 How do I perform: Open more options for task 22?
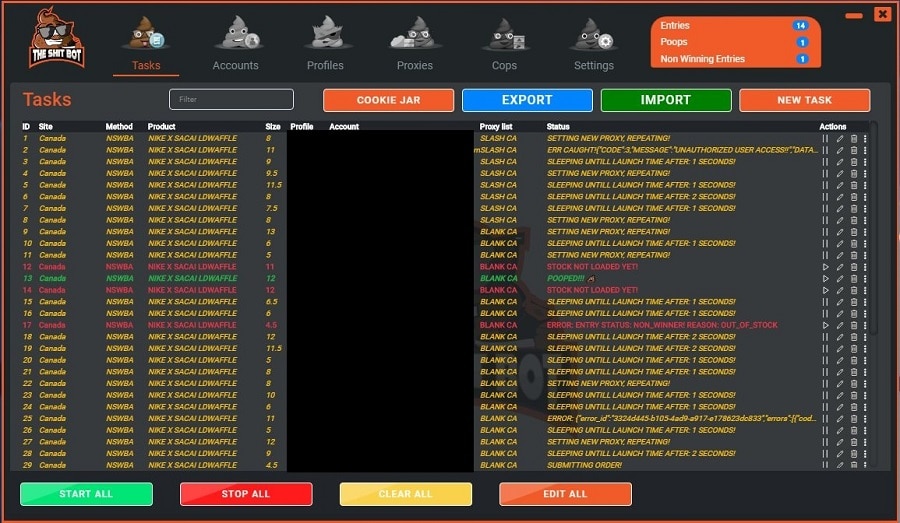(x=865, y=383)
